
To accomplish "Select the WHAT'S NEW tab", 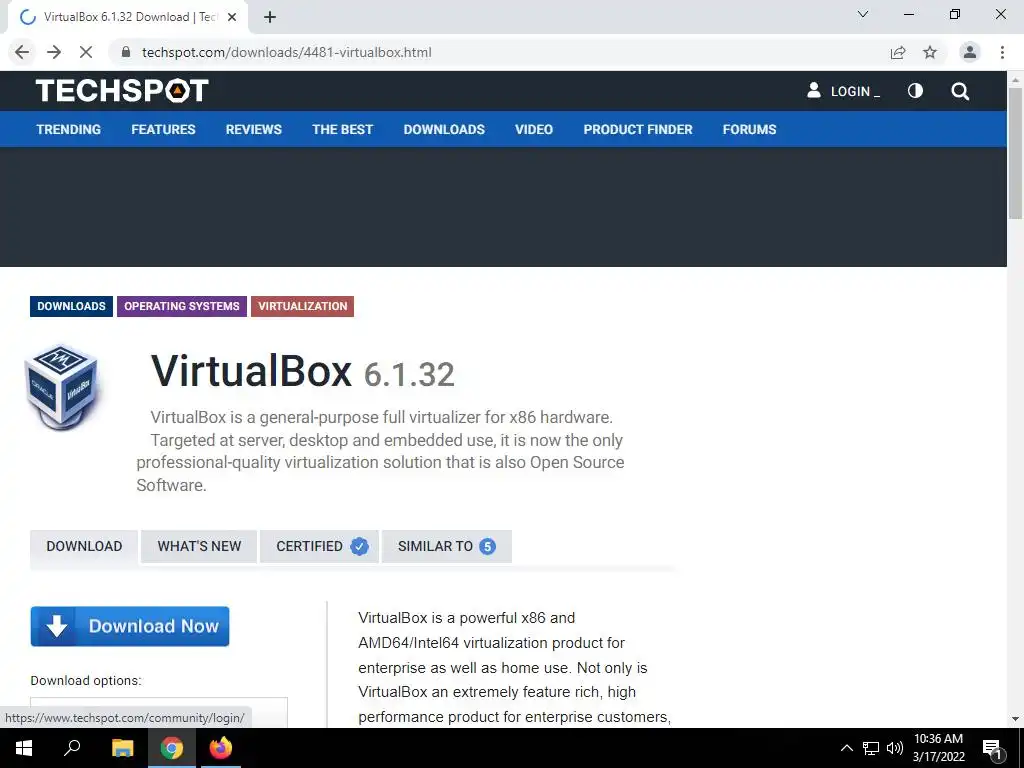I will [x=199, y=546].
